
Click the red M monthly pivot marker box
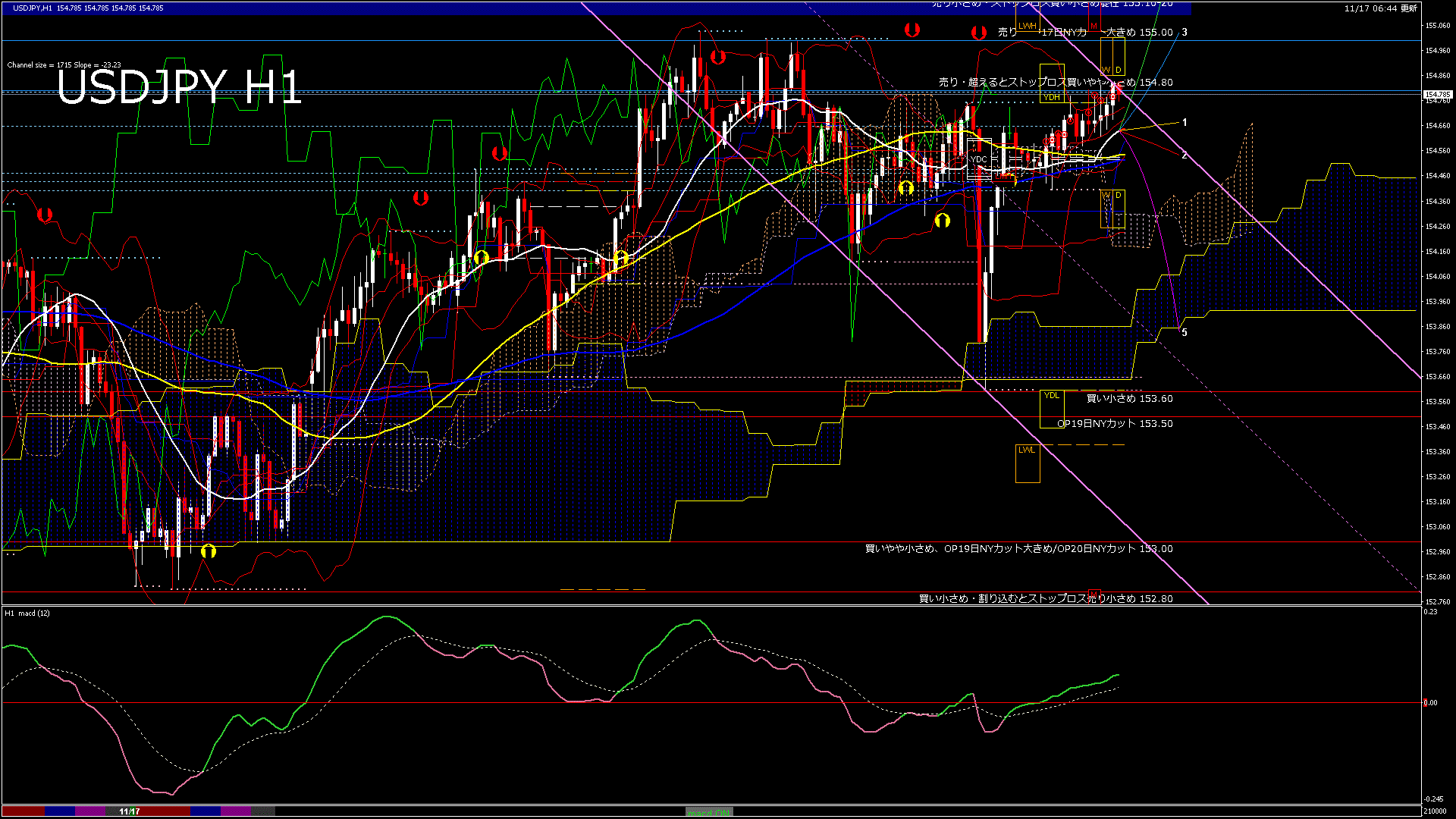(1093, 26)
